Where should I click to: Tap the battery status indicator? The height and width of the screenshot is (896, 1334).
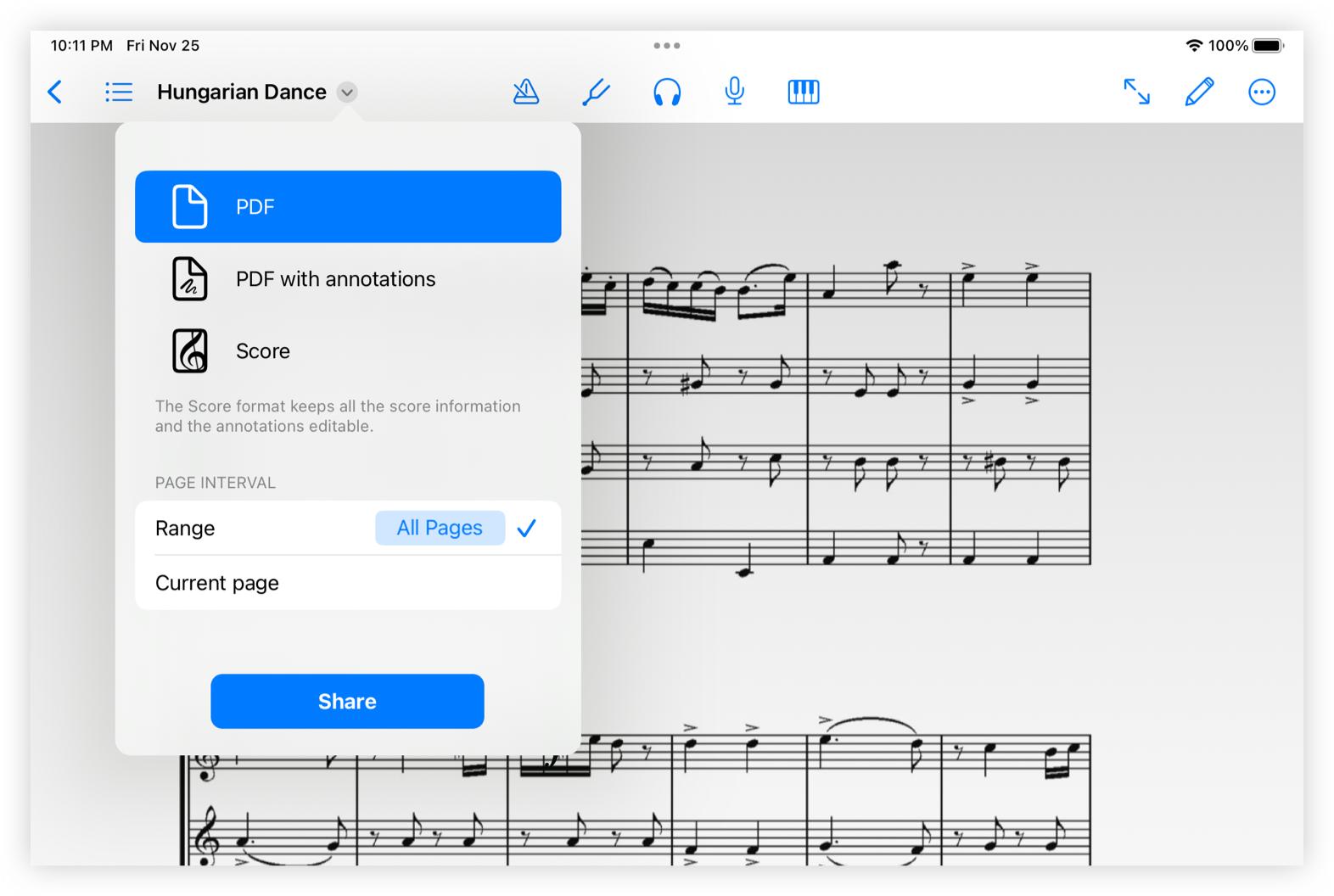click(1268, 46)
